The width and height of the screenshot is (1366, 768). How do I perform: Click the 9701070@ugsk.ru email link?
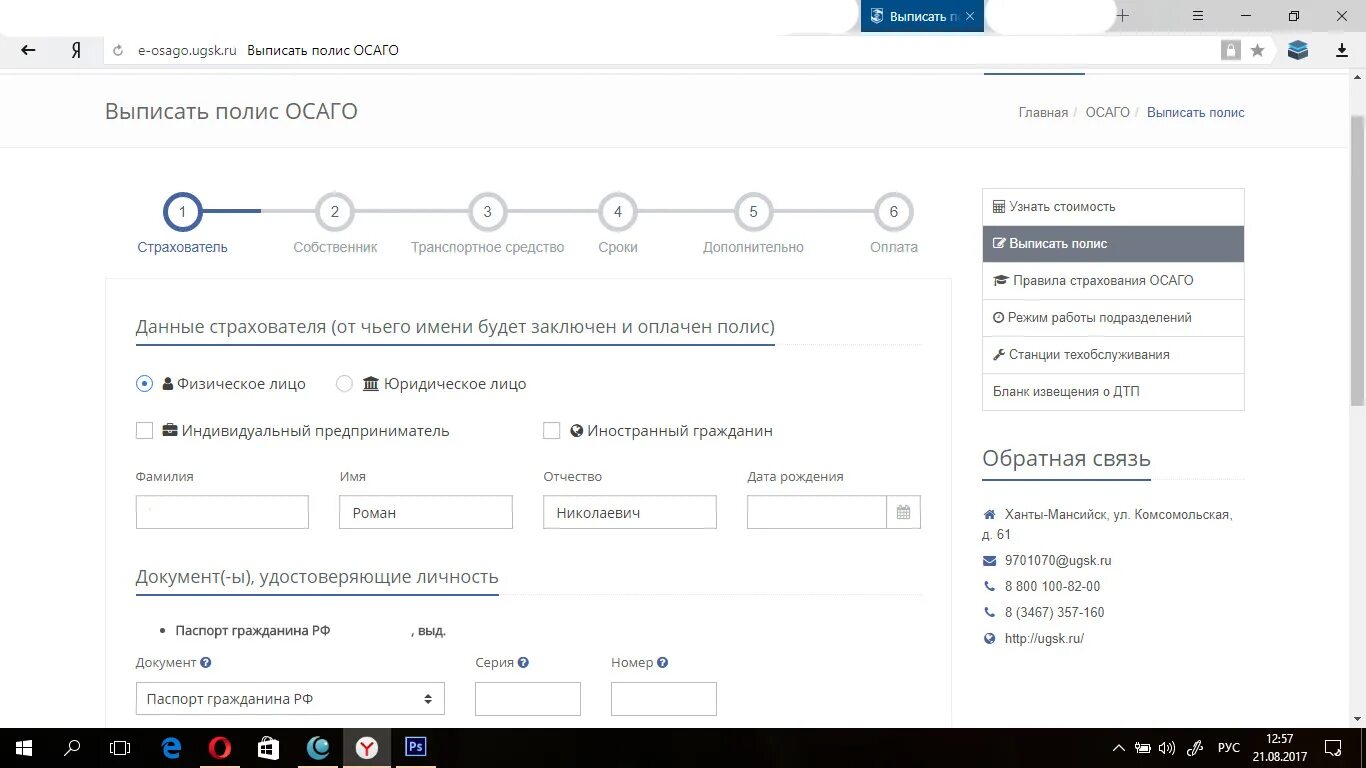[x=1058, y=561]
